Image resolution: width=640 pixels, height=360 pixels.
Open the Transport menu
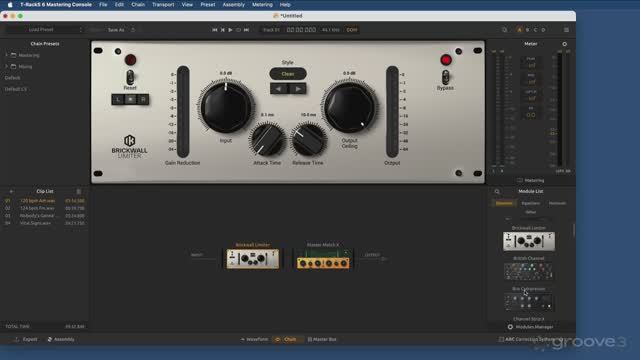coord(163,5)
